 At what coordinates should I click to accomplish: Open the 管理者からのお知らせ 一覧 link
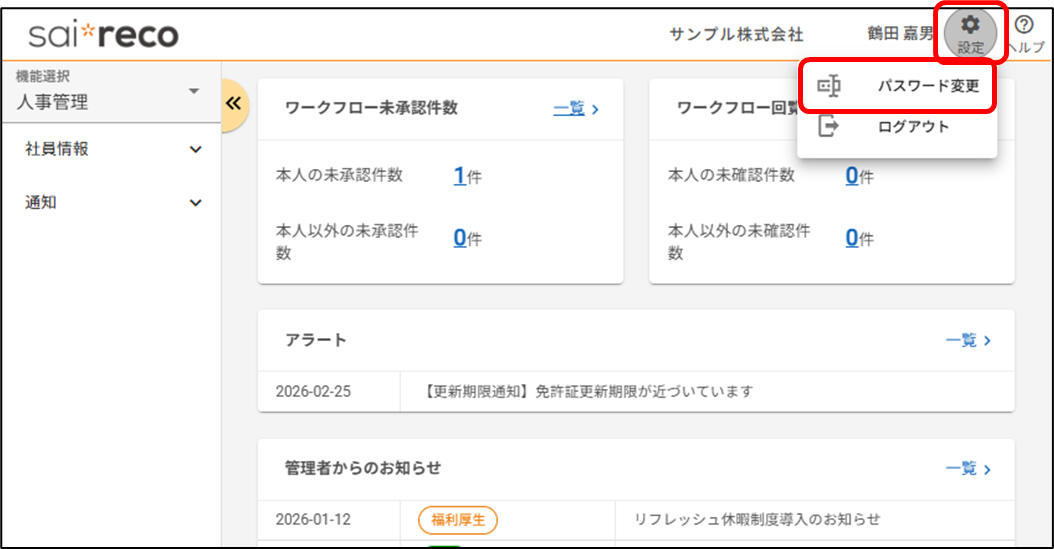point(967,469)
